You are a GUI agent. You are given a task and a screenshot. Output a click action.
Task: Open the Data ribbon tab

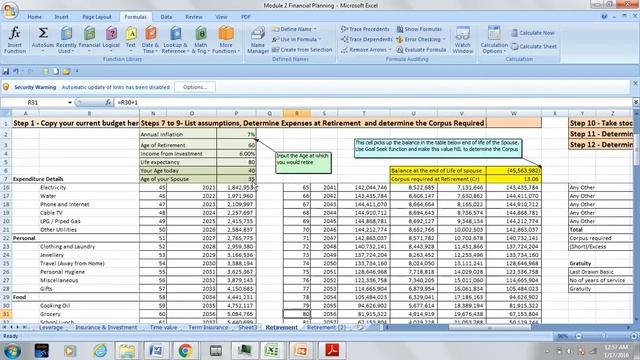tap(166, 17)
